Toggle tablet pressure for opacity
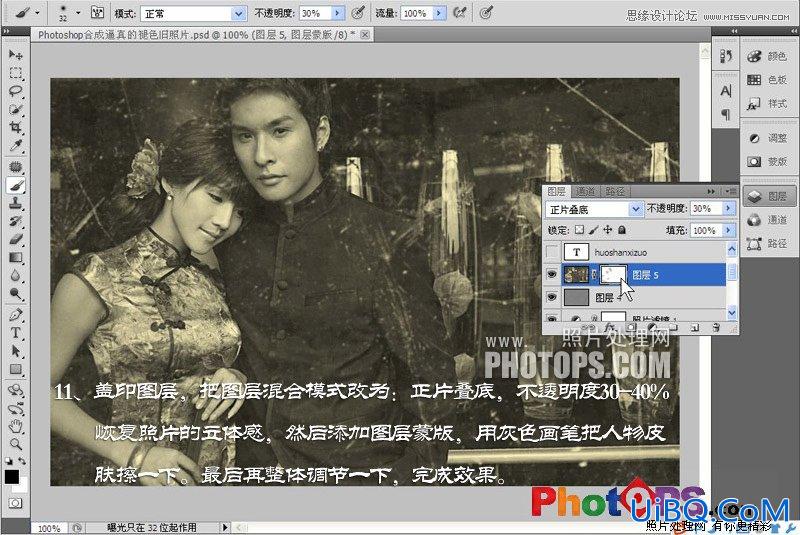 point(358,13)
